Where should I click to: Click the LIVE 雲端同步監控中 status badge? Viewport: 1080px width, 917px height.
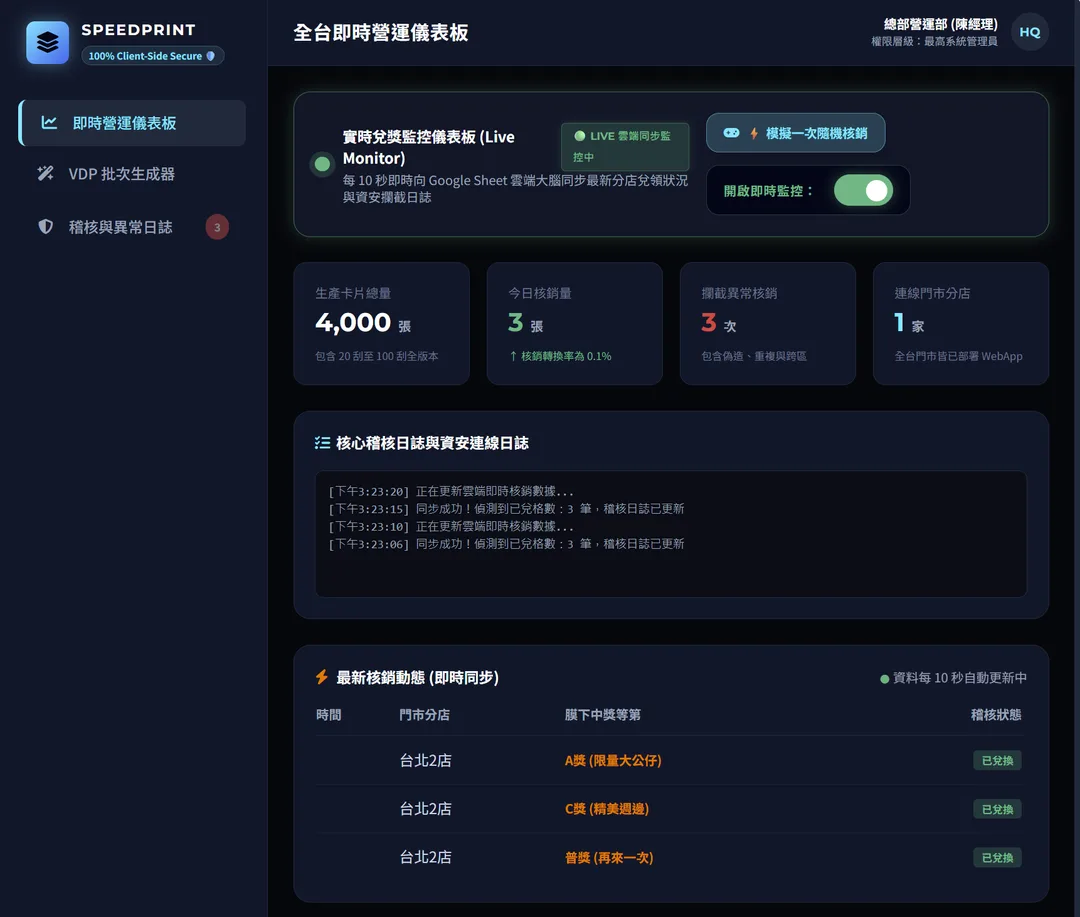click(625, 147)
